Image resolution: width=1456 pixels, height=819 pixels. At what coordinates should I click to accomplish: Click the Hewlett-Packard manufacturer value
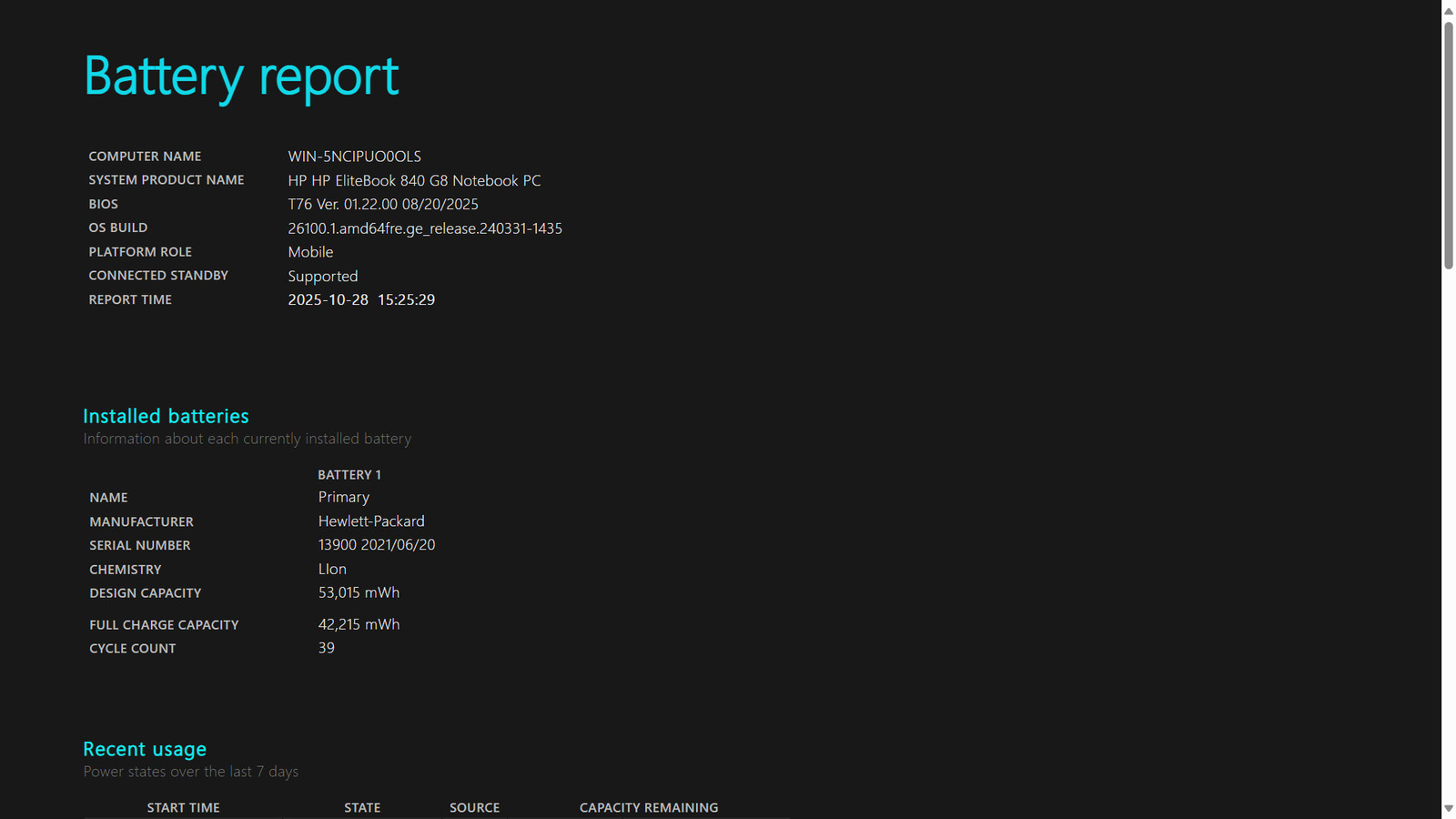pos(371,521)
